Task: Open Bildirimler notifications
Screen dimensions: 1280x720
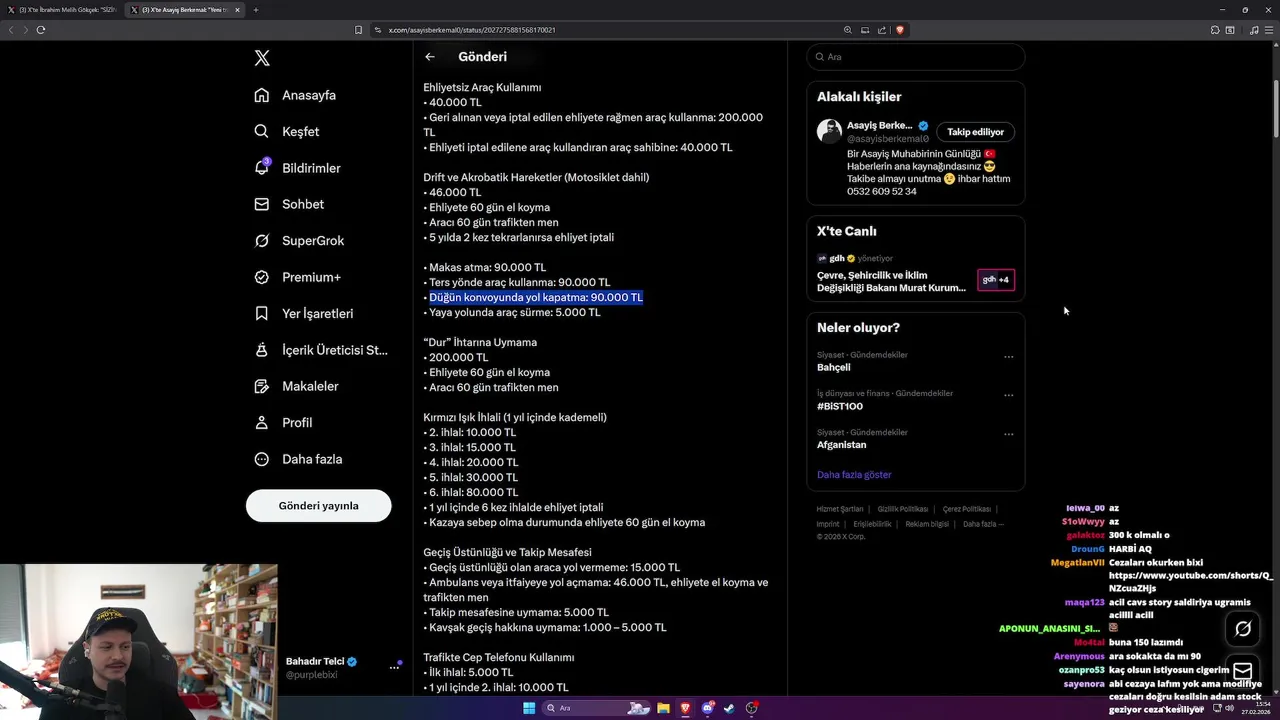Action: tap(297, 168)
